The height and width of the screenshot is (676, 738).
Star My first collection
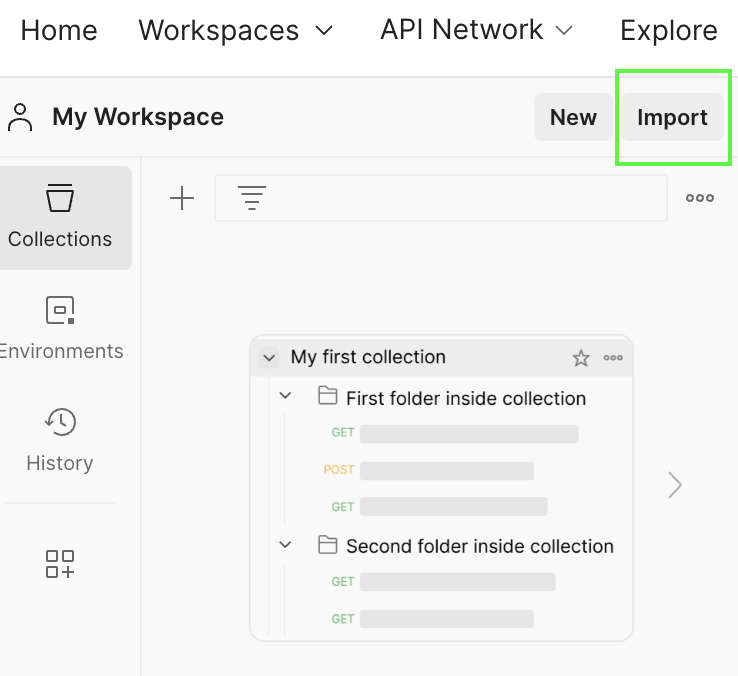(x=581, y=358)
